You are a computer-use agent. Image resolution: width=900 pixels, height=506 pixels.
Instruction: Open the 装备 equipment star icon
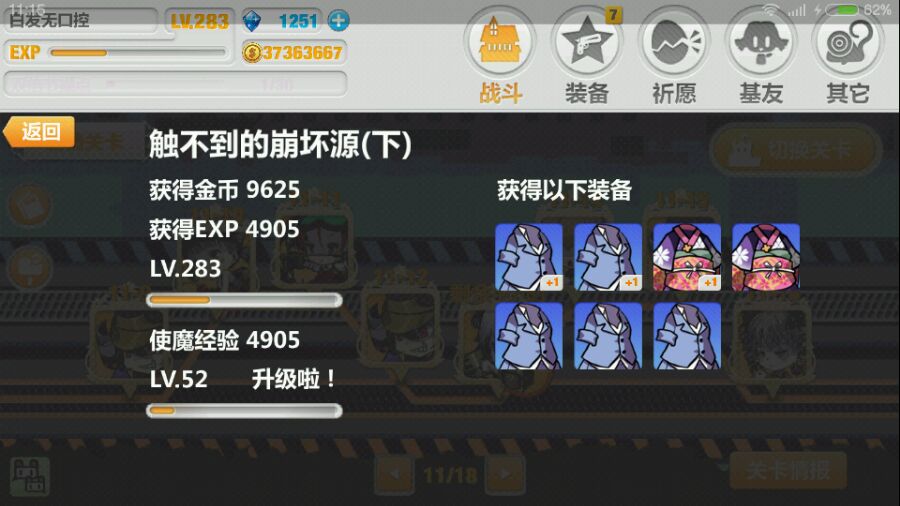[x=586, y=41]
